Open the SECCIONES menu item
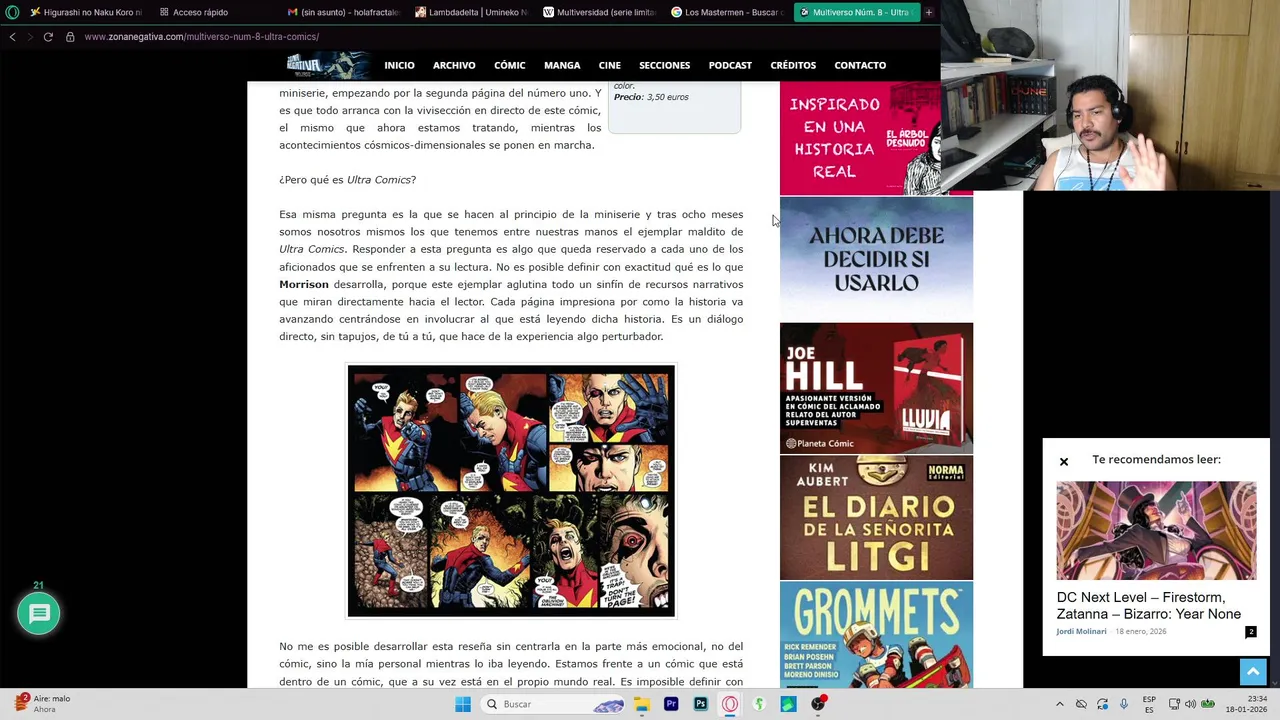Screen dimensions: 1280x720 [x=665, y=65]
